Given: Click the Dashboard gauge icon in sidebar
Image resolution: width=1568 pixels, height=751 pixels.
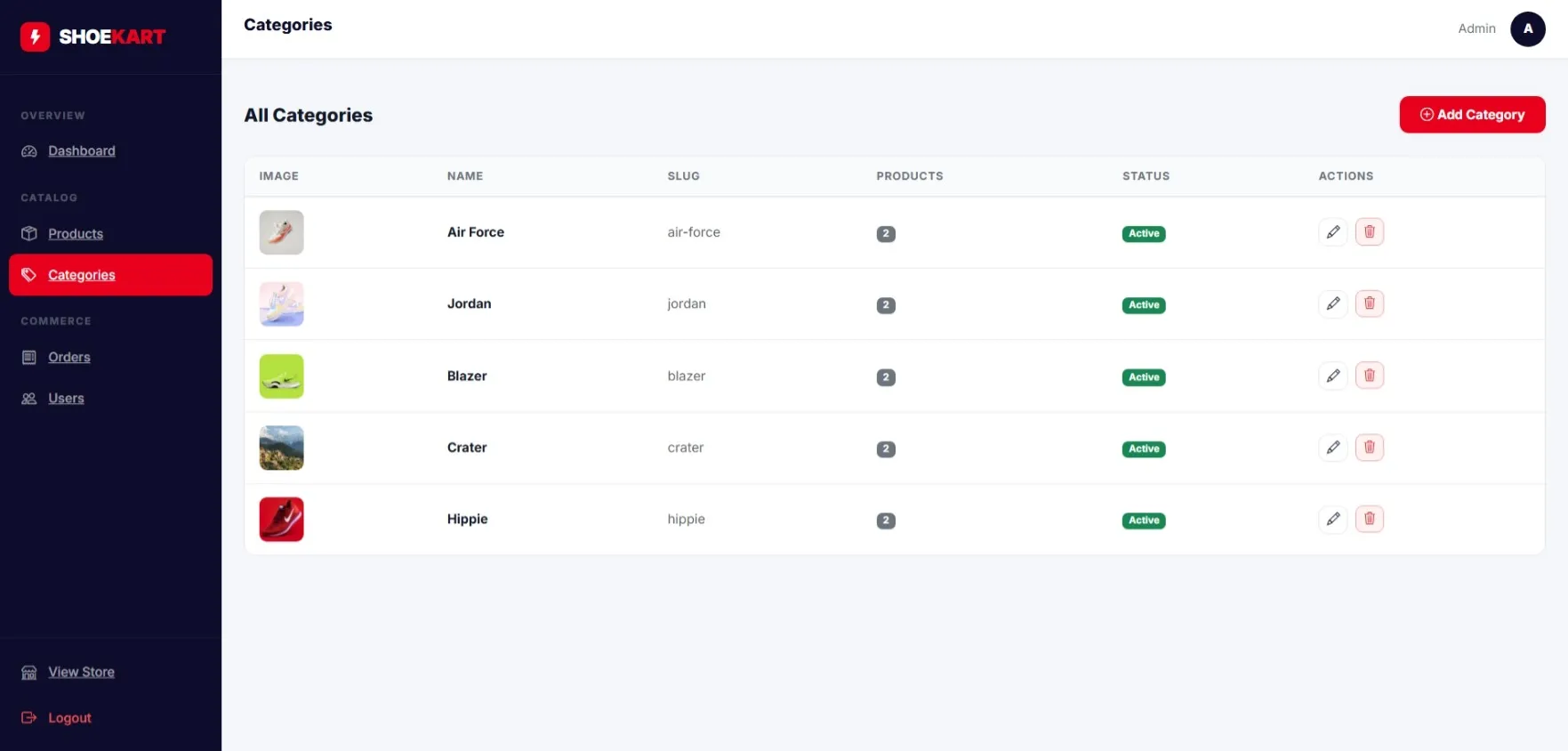Looking at the screenshot, I should [29, 151].
